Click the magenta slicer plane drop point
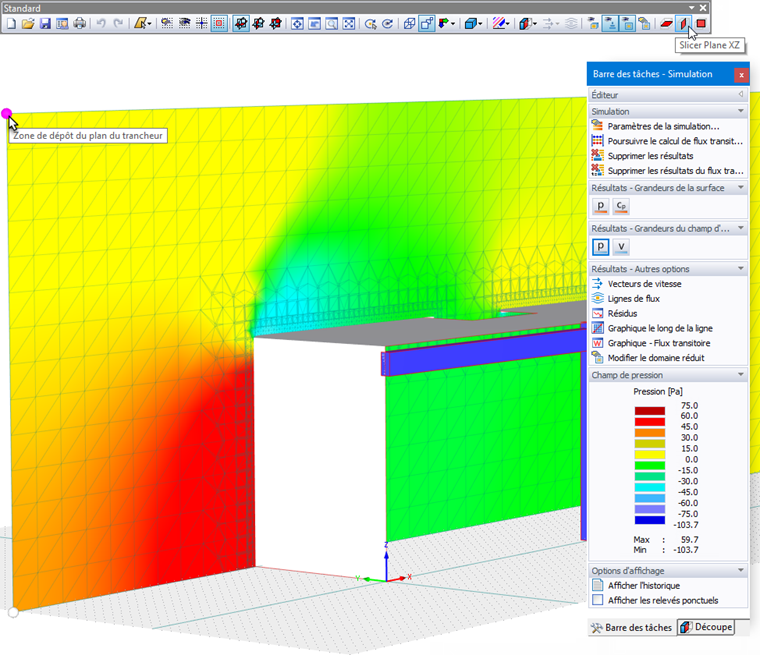Viewport: 760px width, 655px height. click(6, 113)
